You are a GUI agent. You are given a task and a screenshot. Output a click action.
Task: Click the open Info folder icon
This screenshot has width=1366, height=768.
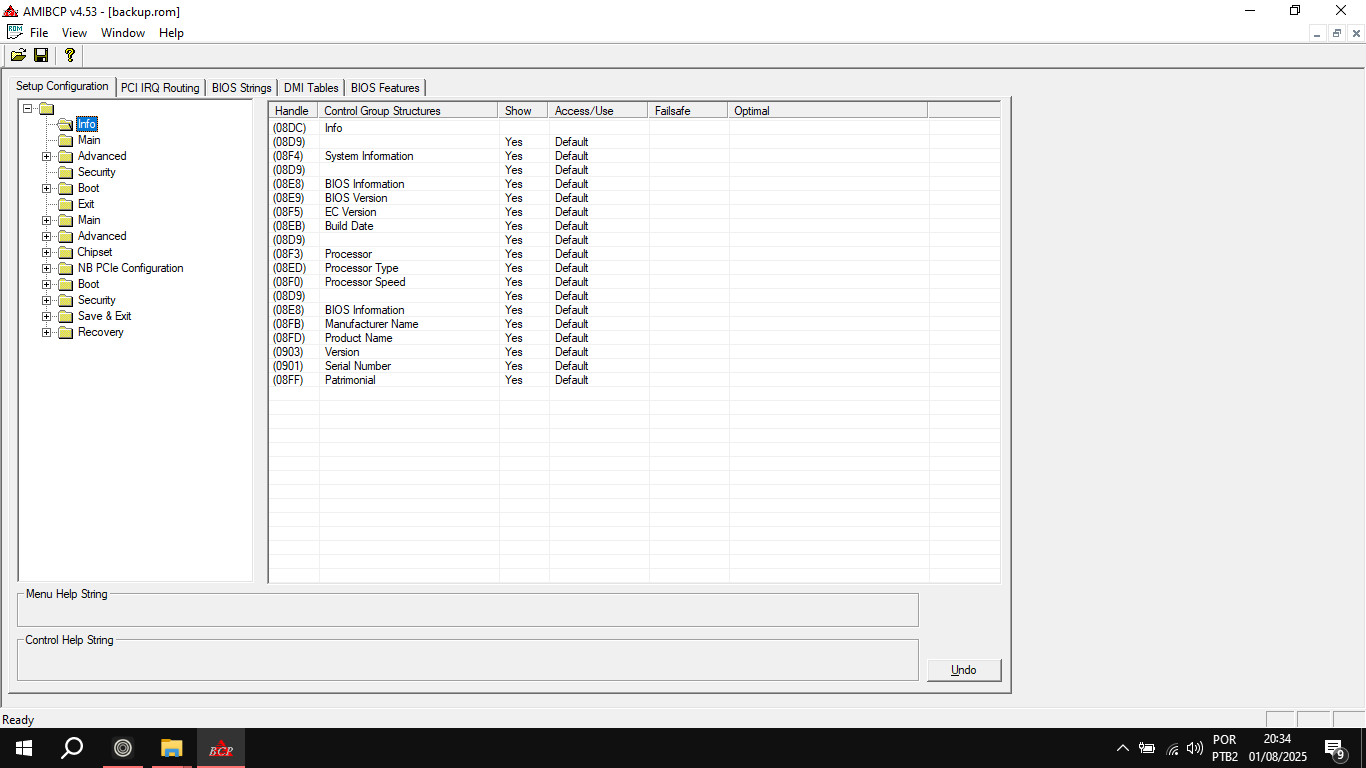click(65, 124)
